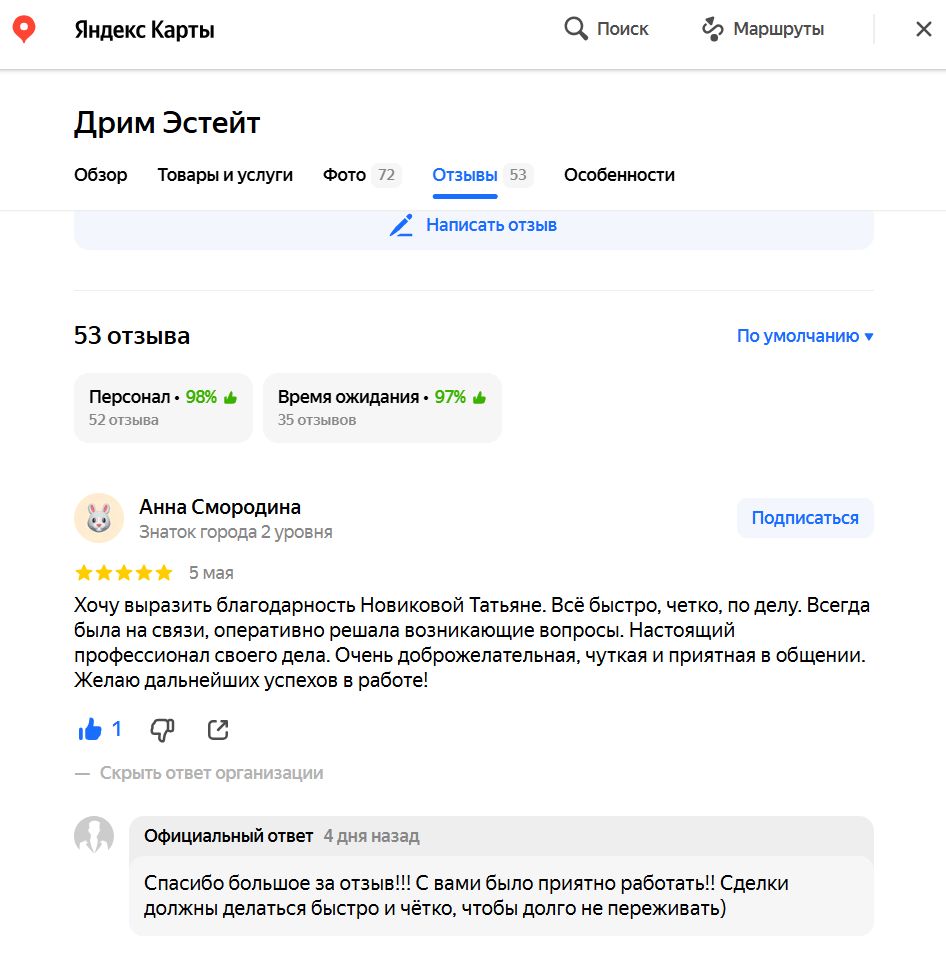Screen dimensions: 946x969
Task: Open the Особенности tab
Action: (x=620, y=174)
